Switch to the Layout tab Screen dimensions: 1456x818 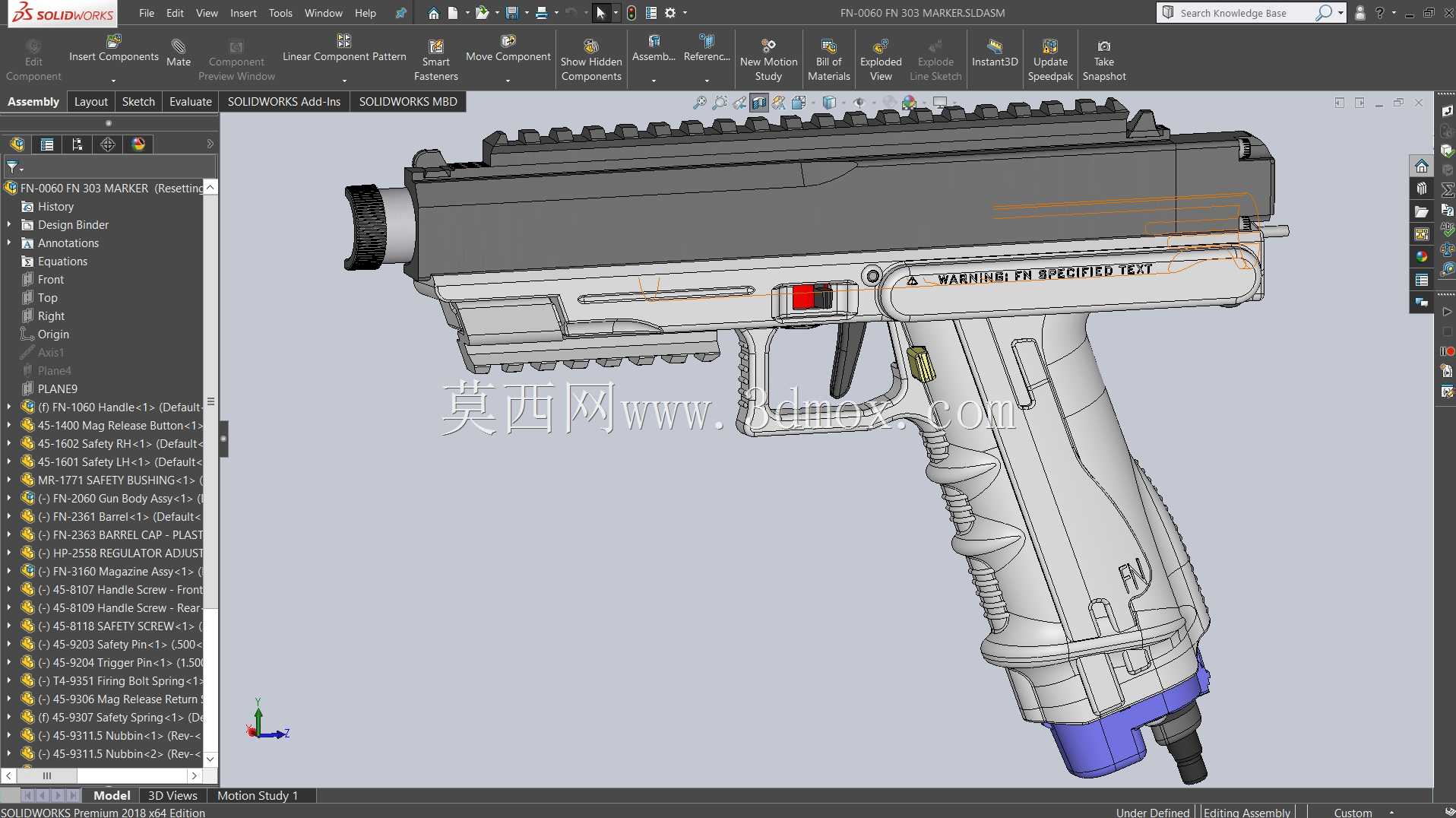[x=91, y=102]
